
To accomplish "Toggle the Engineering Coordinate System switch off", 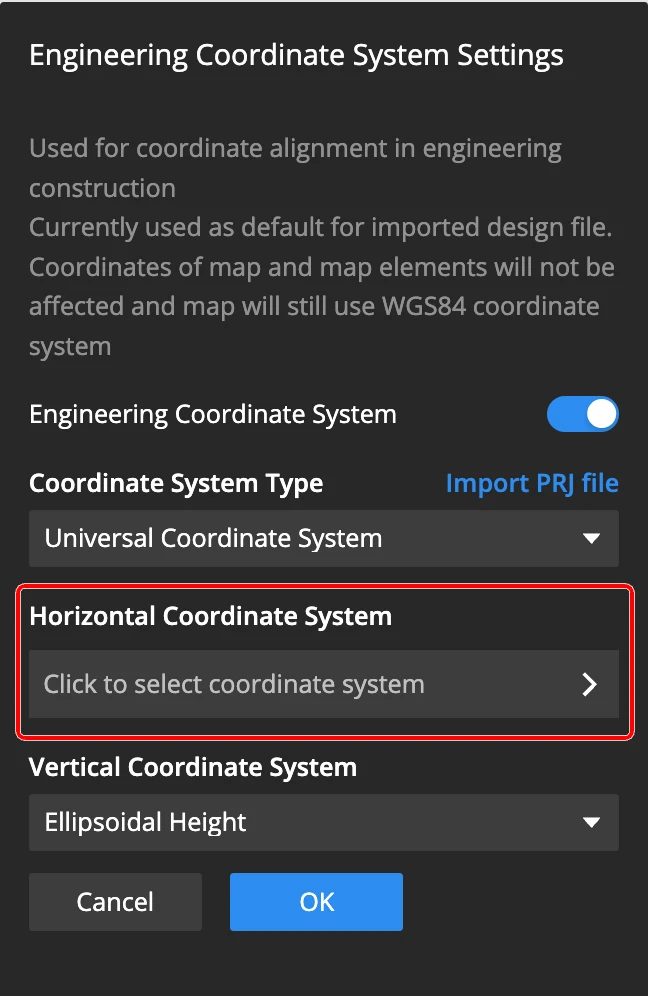I will (582, 414).
